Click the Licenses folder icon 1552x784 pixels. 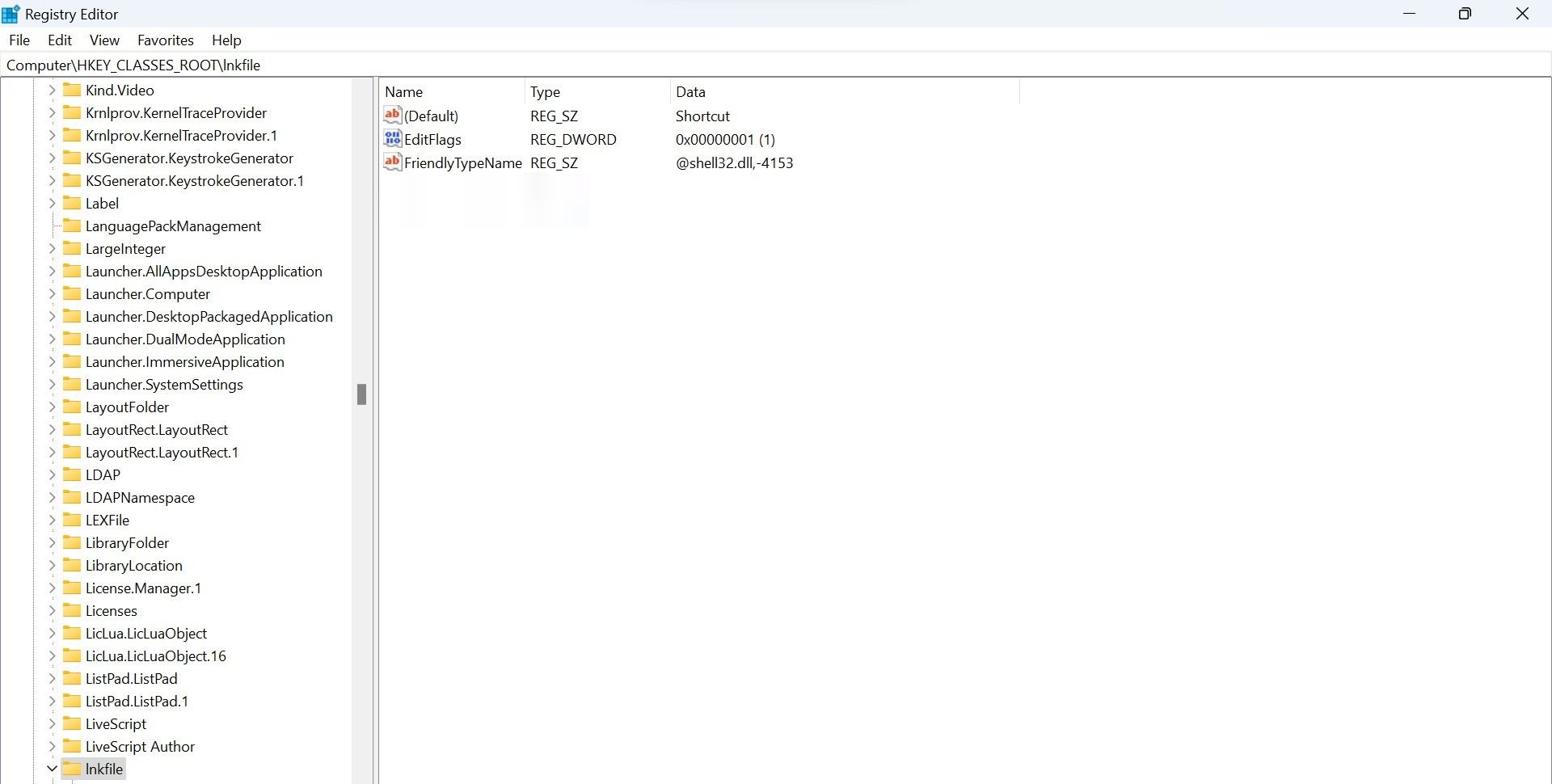[72, 610]
